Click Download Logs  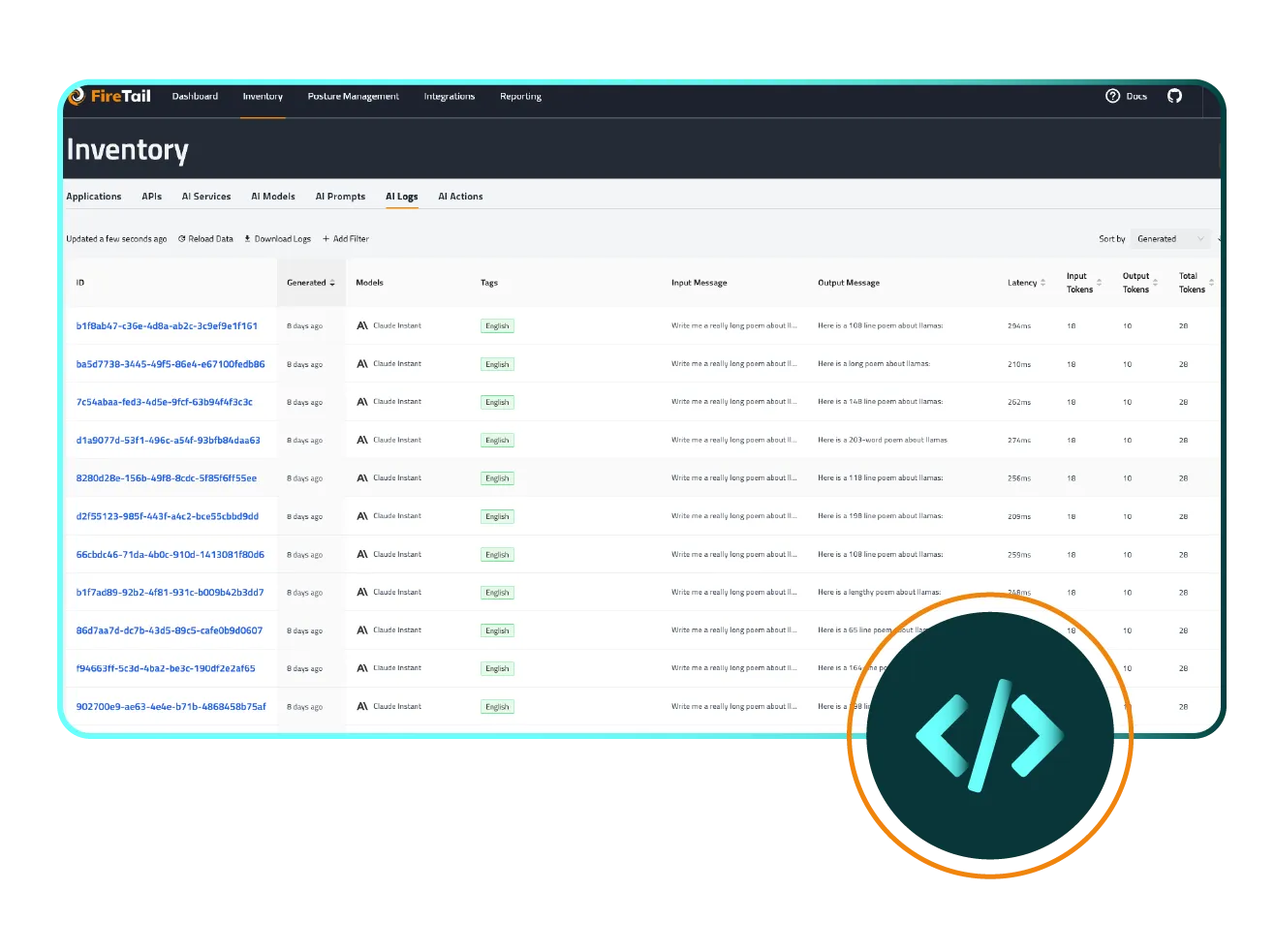(277, 239)
